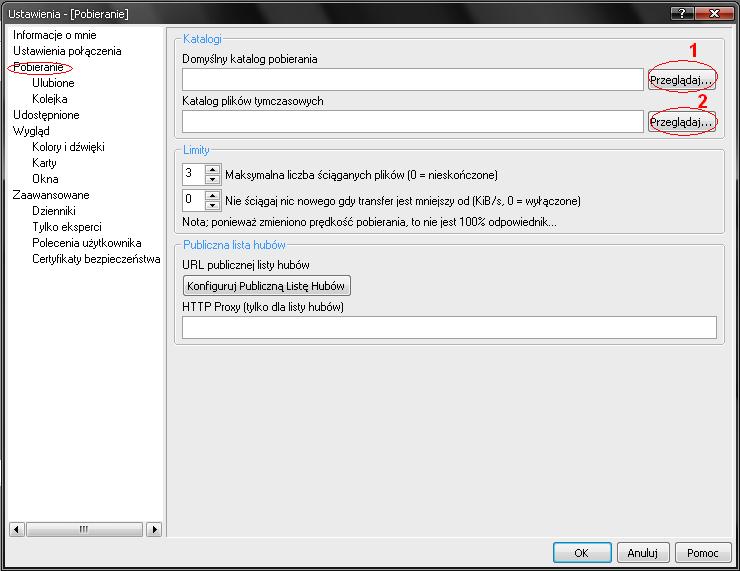Click the HTTP Proxy input field
The width and height of the screenshot is (740, 571).
[x=449, y=327]
